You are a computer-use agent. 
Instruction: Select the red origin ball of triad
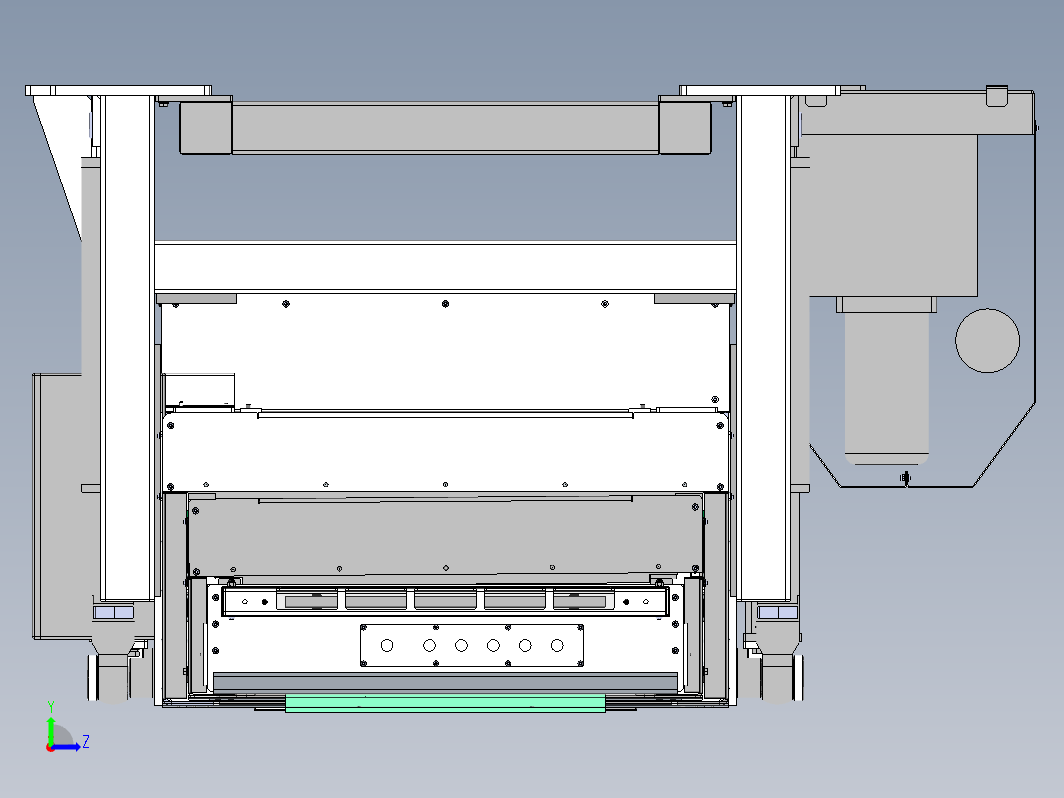point(50,748)
